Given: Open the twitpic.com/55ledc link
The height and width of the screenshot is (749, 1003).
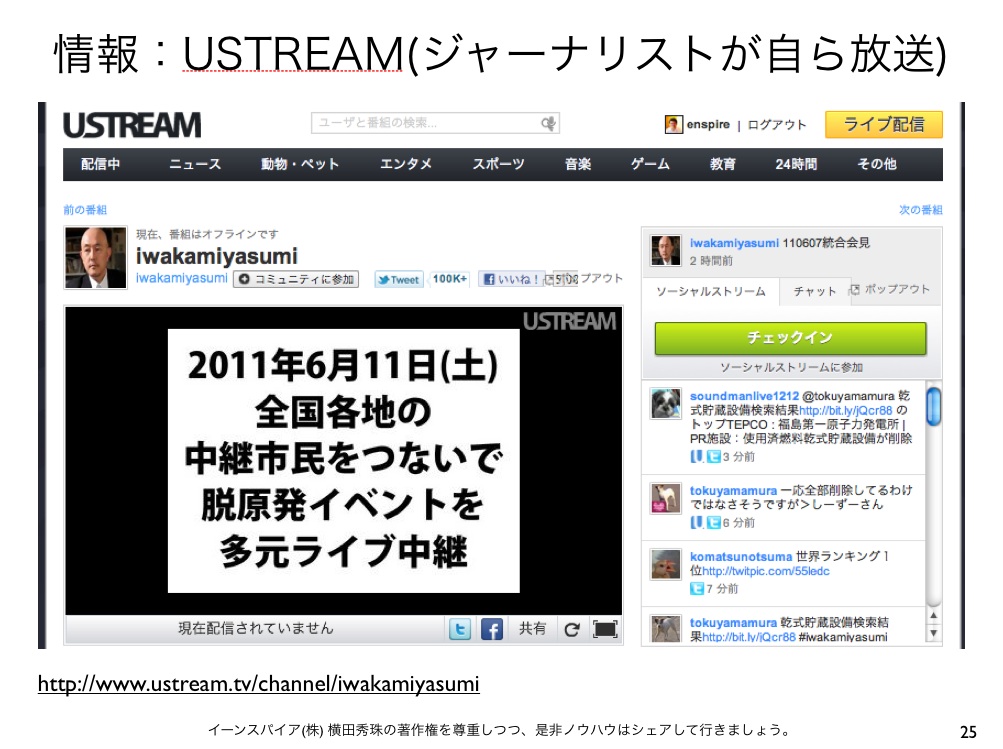Looking at the screenshot, I should coord(766,571).
